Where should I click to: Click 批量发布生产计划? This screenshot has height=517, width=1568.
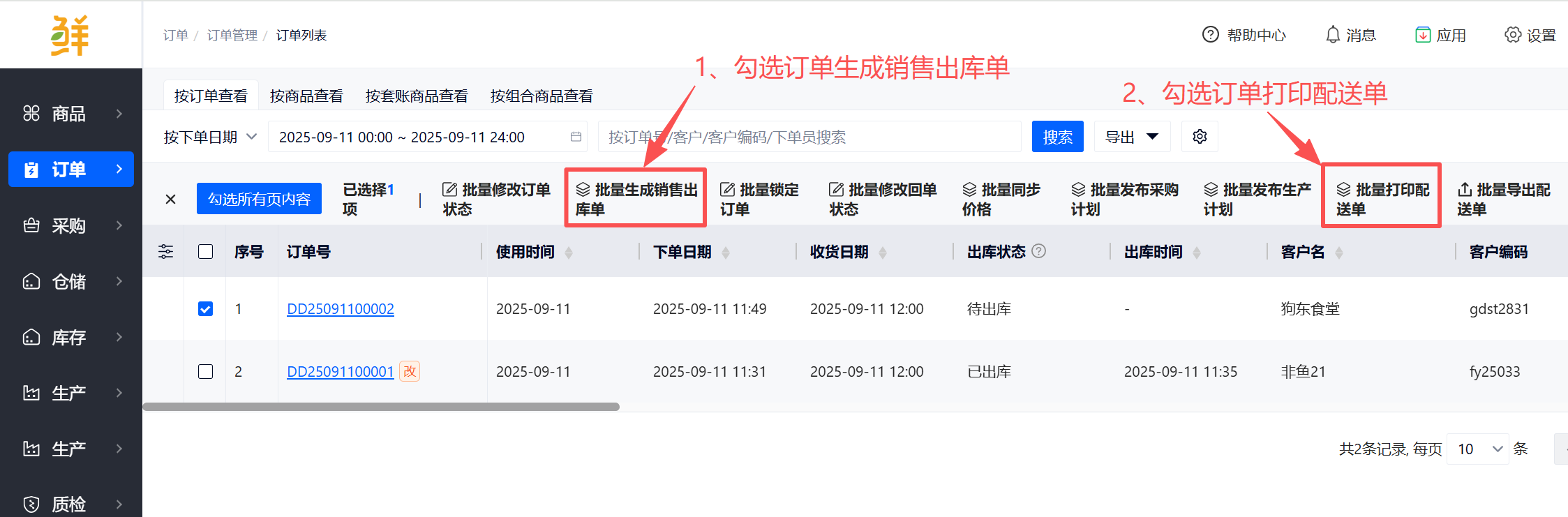pyautogui.click(x=1257, y=199)
